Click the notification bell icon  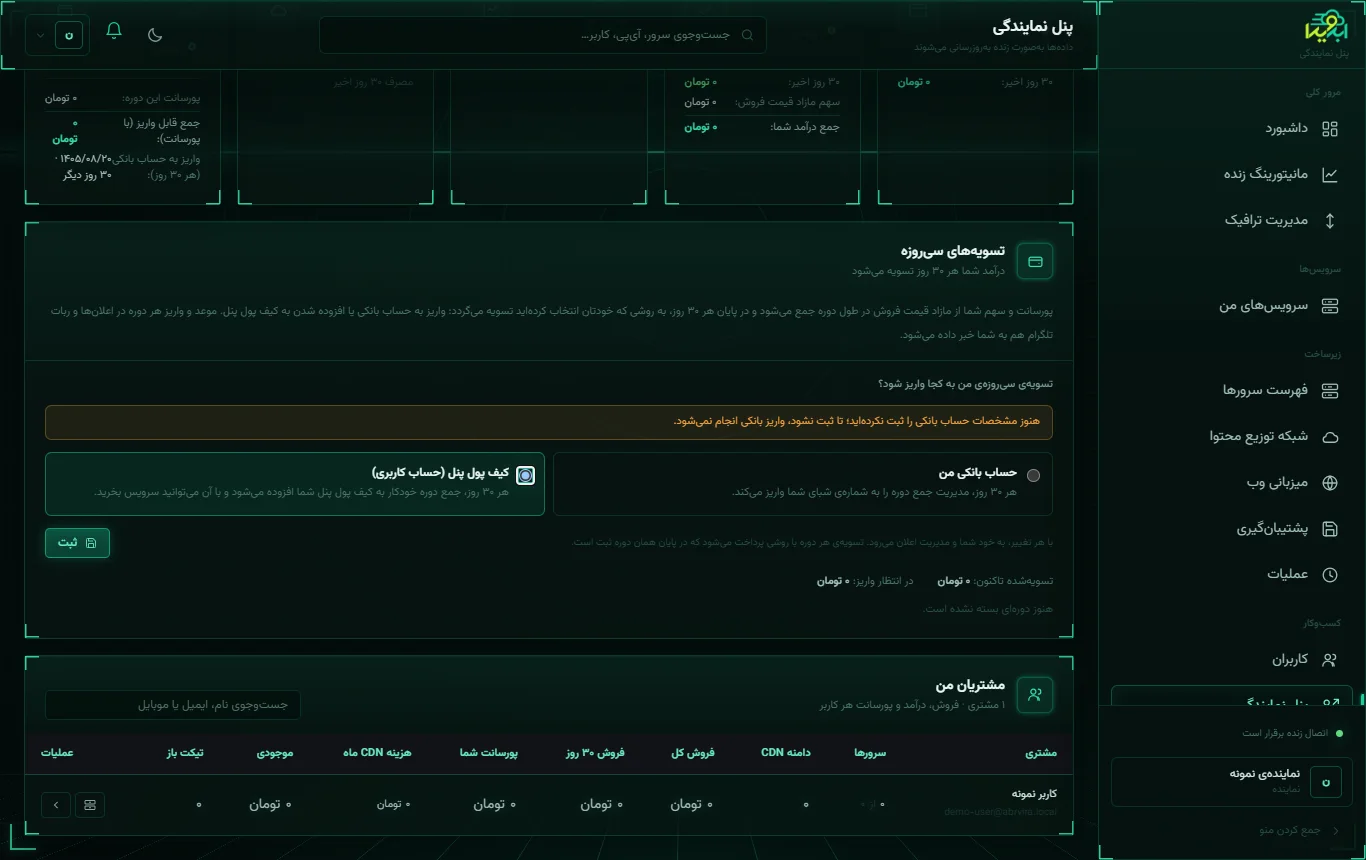point(114,31)
